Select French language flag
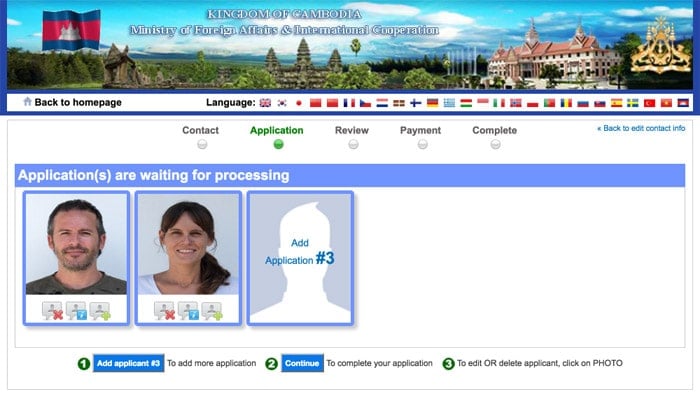This screenshot has height=394, width=700. click(349, 103)
